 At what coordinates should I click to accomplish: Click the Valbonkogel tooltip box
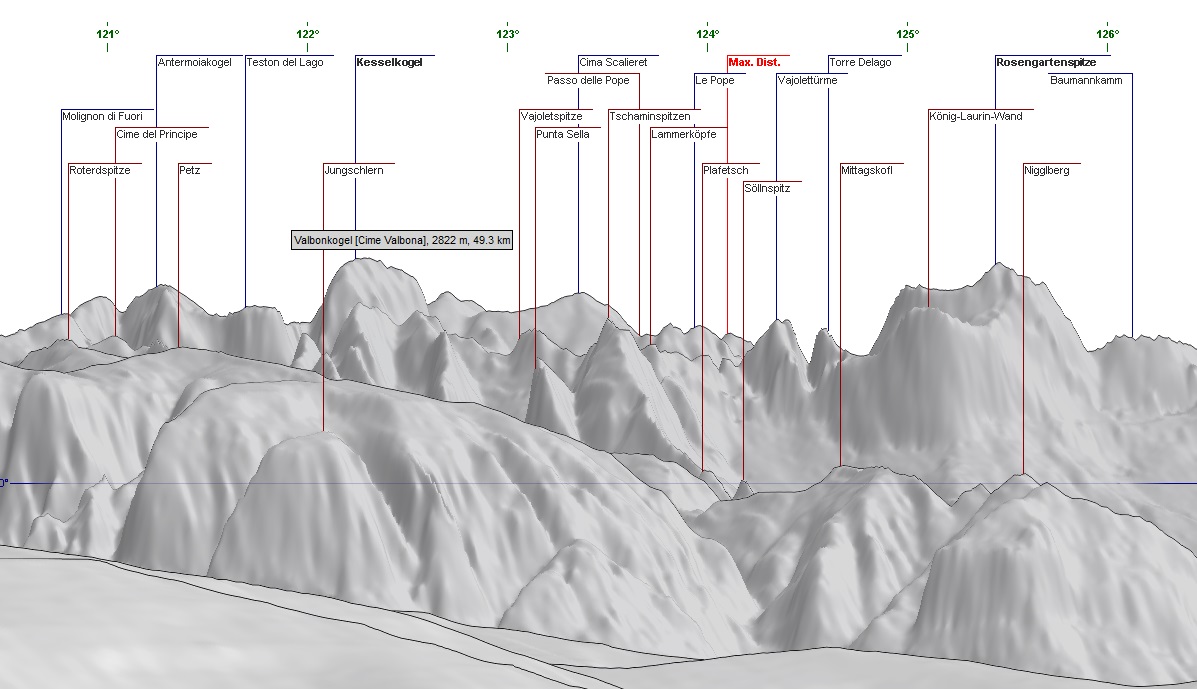tap(402, 240)
